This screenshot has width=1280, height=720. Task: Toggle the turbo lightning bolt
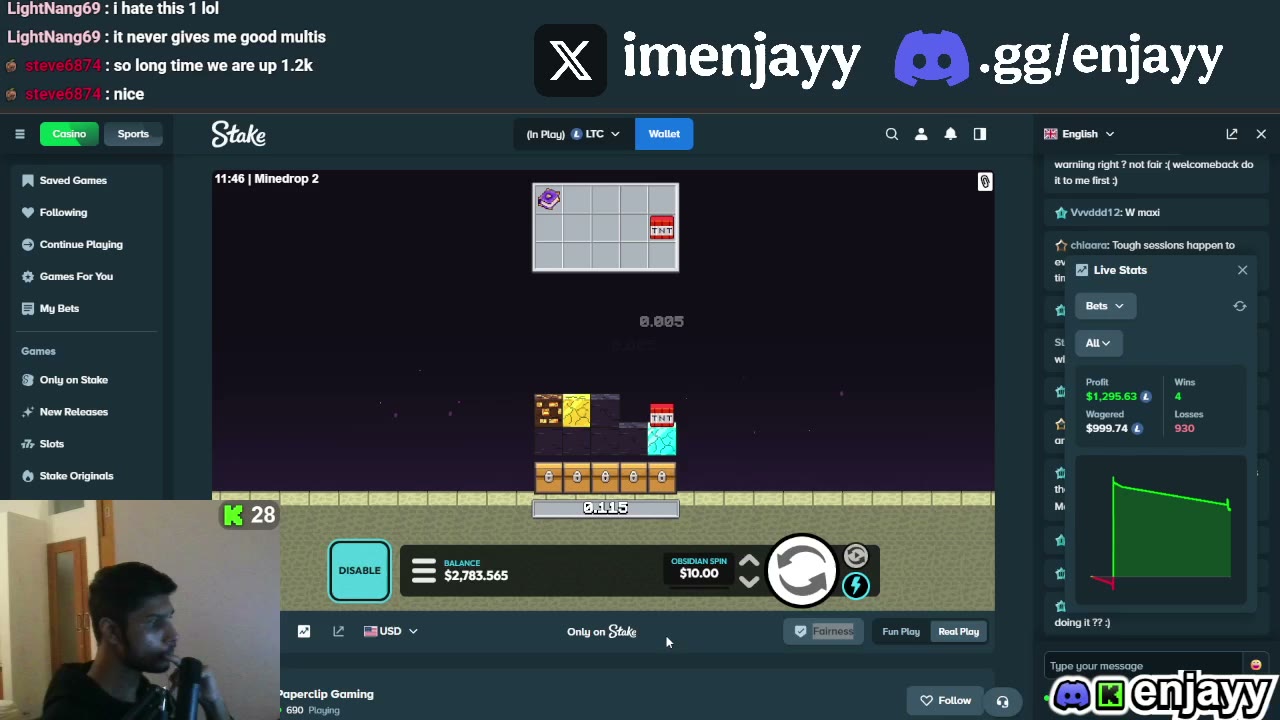[856, 586]
